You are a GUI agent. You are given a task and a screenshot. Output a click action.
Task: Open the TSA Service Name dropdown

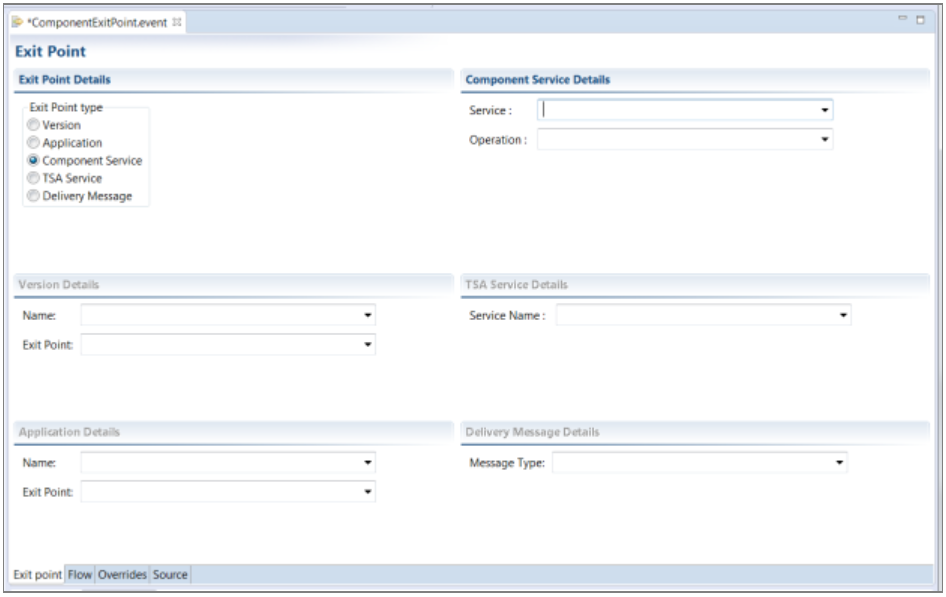[x=843, y=316]
